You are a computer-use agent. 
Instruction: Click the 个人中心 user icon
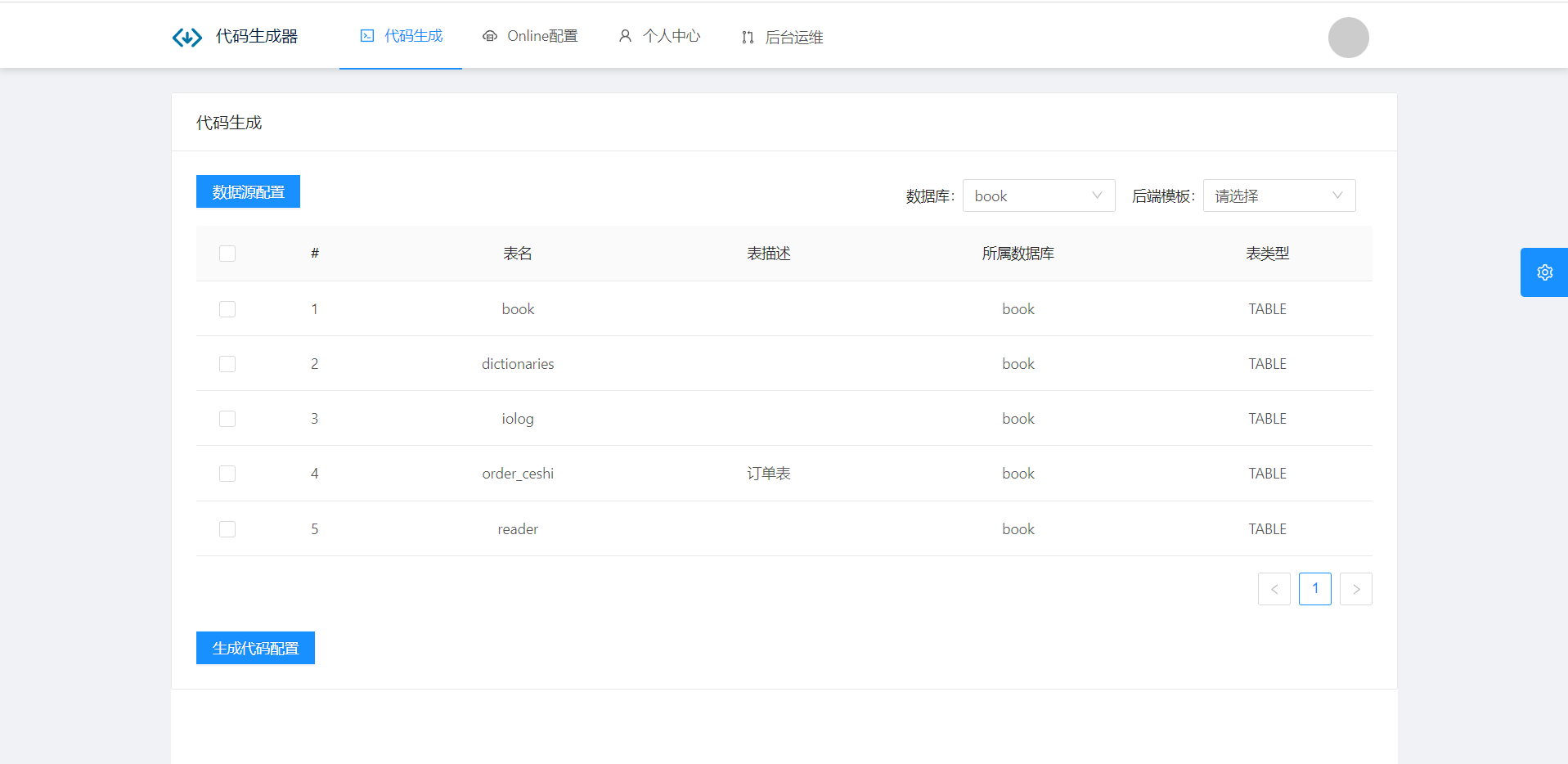[625, 36]
